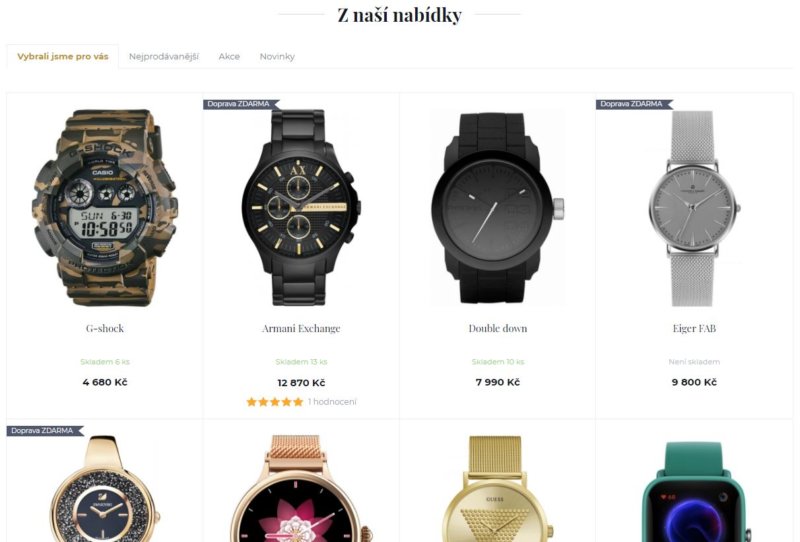Open the Armani Exchange product title link
Image resolution: width=800 pixels, height=542 pixels.
[x=301, y=328]
